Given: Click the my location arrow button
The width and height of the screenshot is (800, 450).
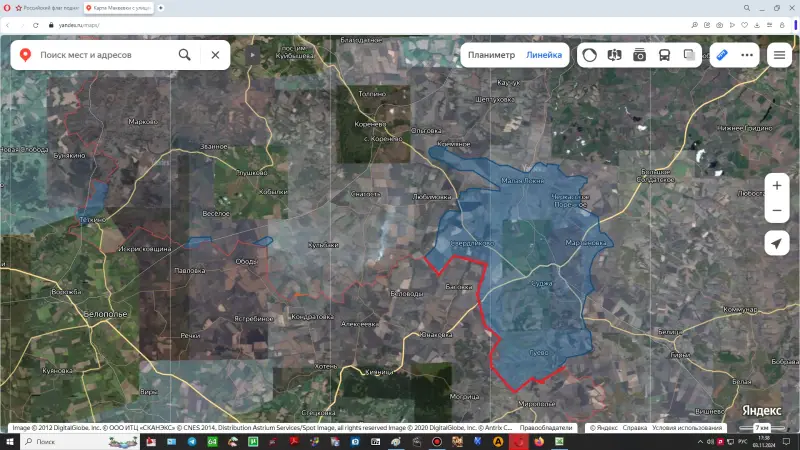Looking at the screenshot, I should tap(777, 243).
